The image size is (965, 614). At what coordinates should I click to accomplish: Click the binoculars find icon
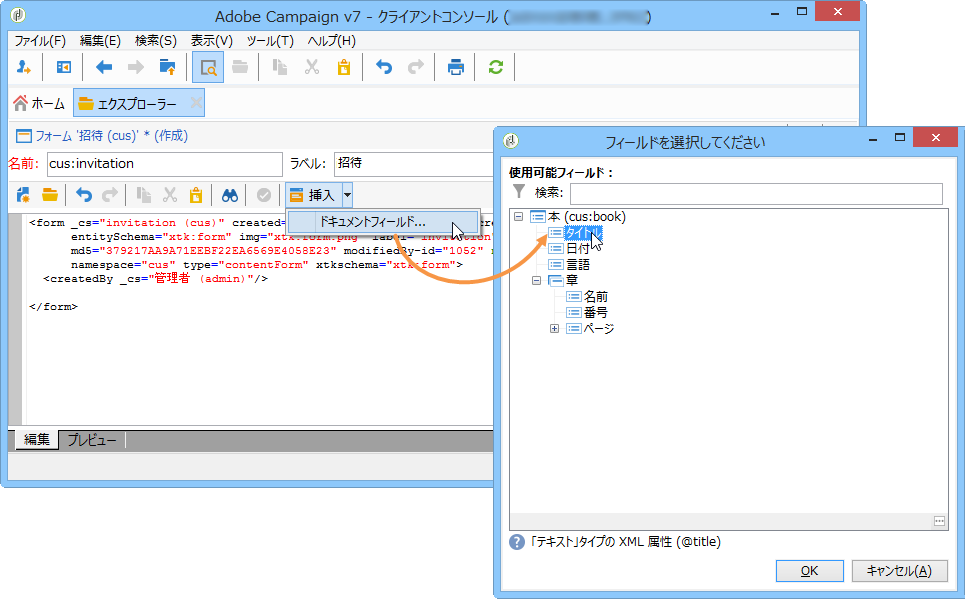click(230, 196)
